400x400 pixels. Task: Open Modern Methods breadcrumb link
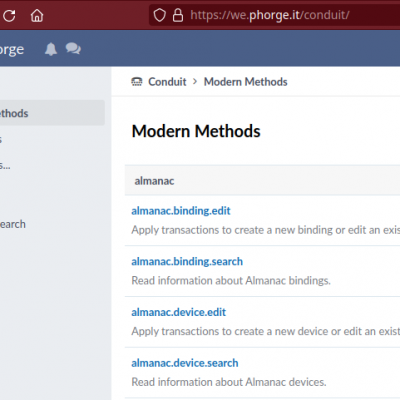tap(246, 82)
